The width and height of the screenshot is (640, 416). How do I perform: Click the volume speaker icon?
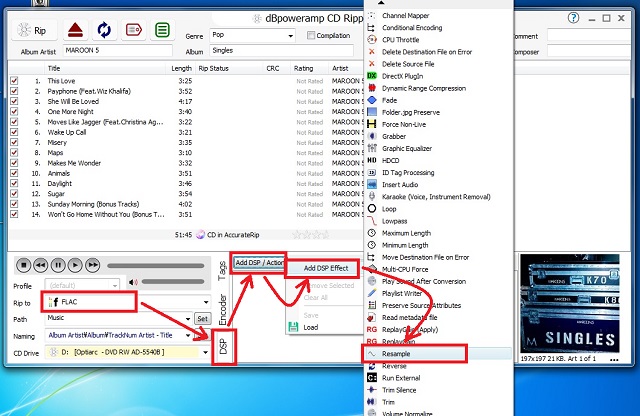point(133,282)
